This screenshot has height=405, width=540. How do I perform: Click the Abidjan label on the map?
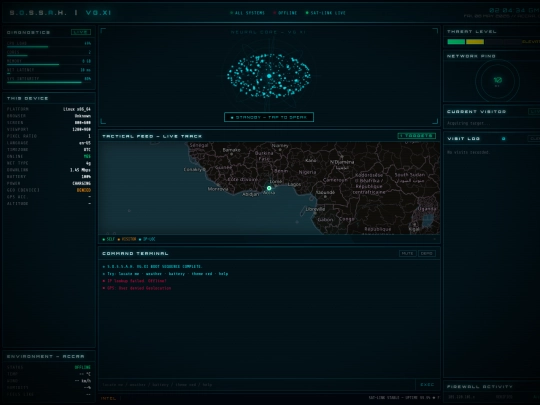coord(250,194)
